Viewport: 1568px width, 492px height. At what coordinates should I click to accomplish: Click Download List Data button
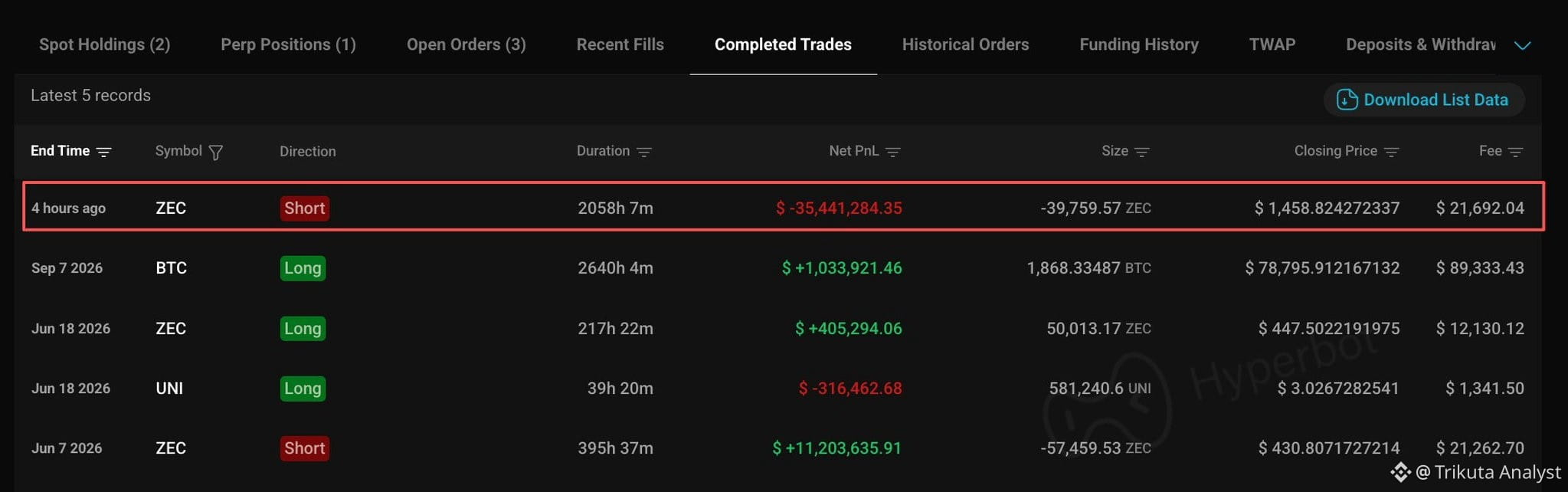click(1424, 100)
